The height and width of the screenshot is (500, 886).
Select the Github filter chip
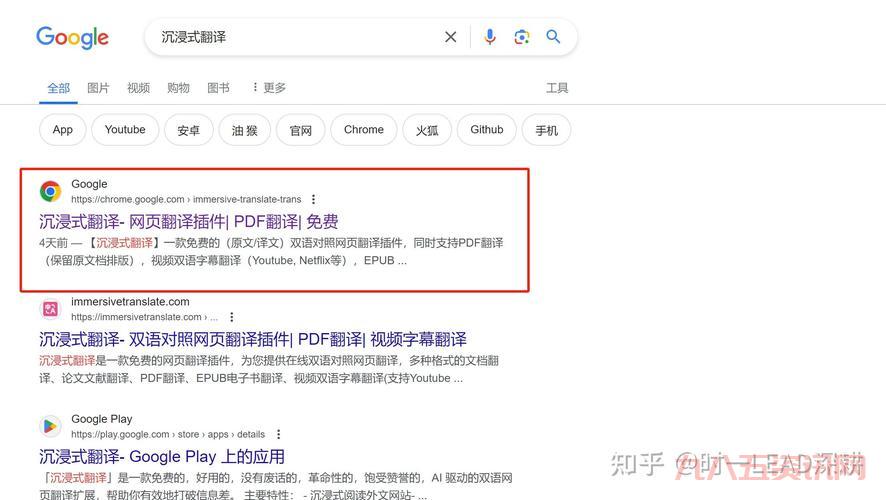[x=487, y=130]
